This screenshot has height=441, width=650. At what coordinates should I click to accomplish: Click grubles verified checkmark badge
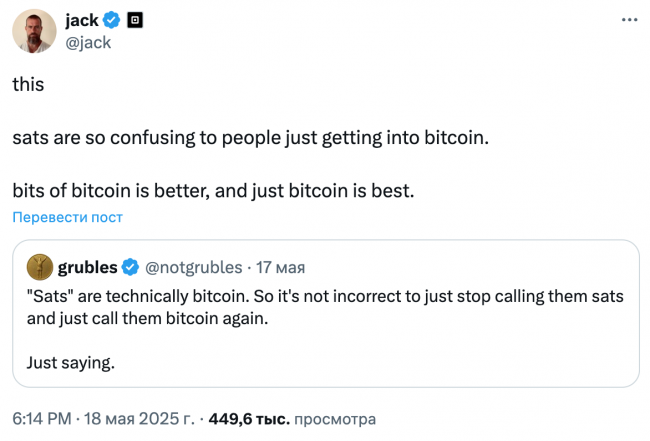[x=130, y=267]
